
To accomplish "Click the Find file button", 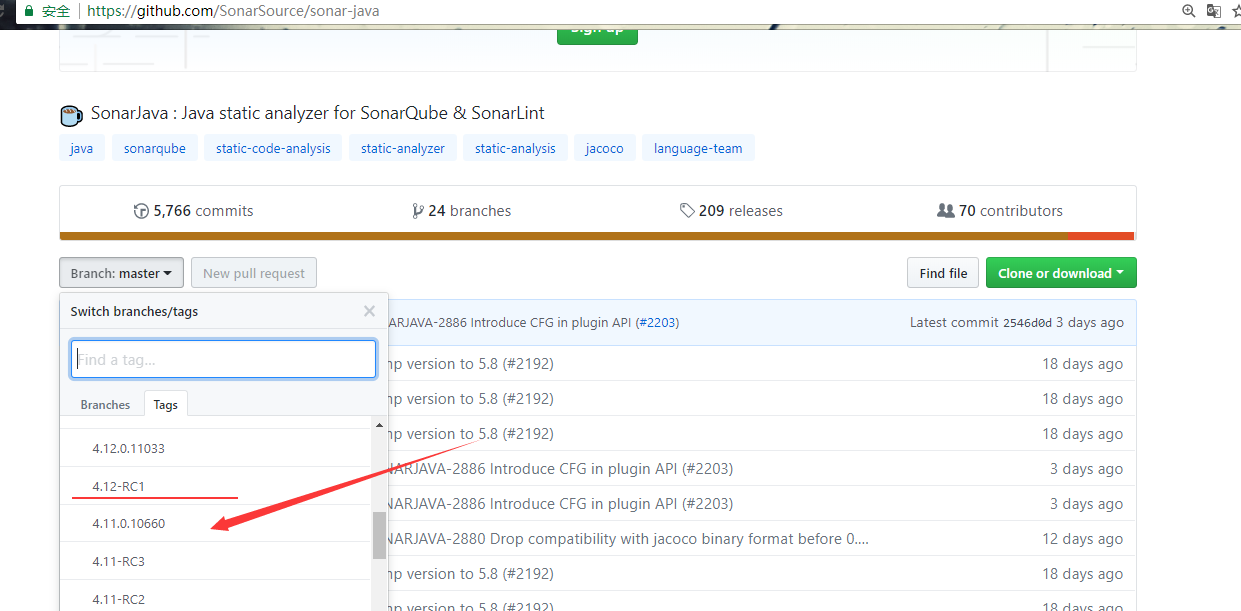I will click(943, 273).
